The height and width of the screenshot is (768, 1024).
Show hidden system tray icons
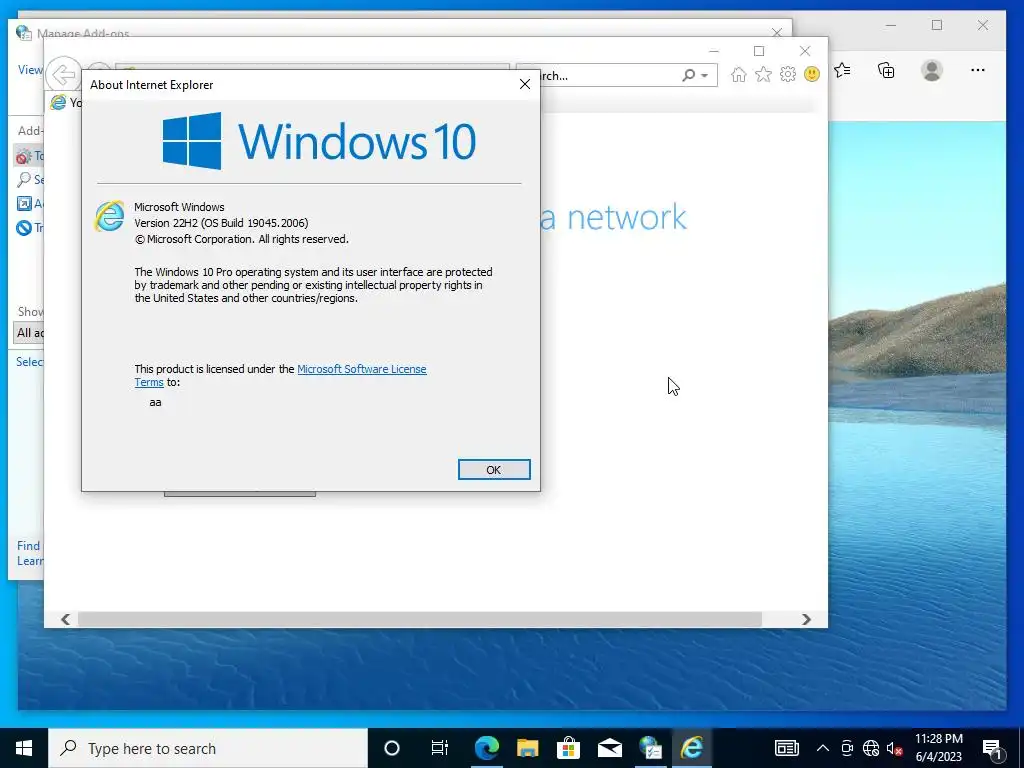(823, 748)
